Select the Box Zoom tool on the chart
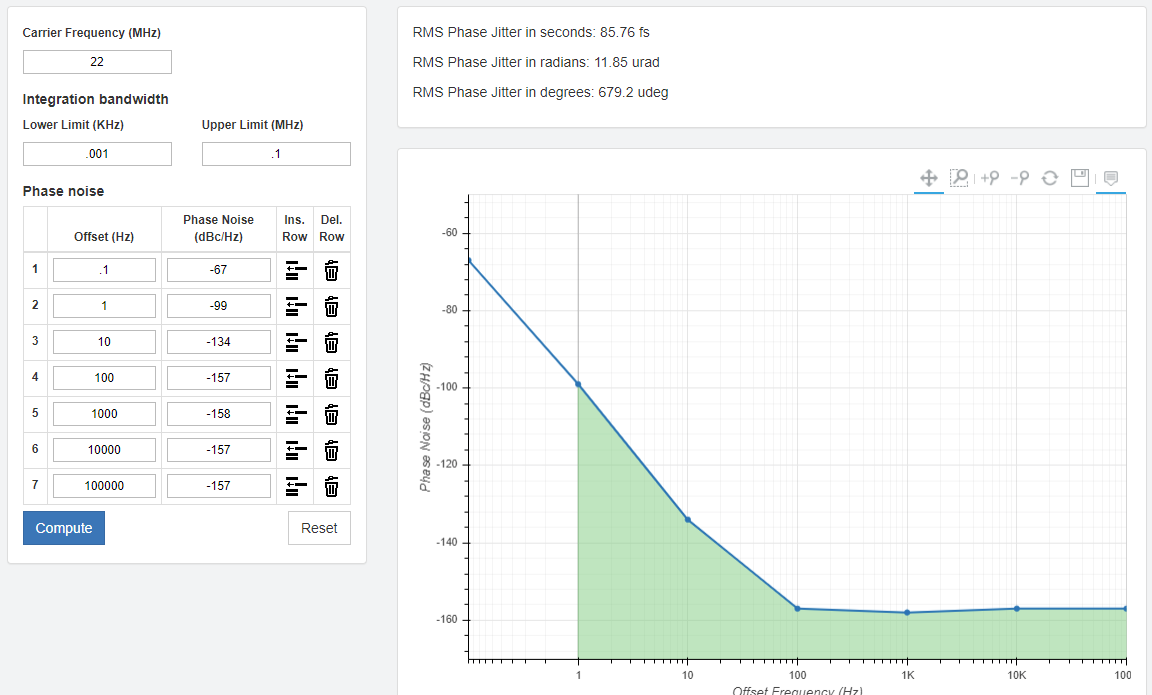The image size is (1152, 695). (x=959, y=178)
